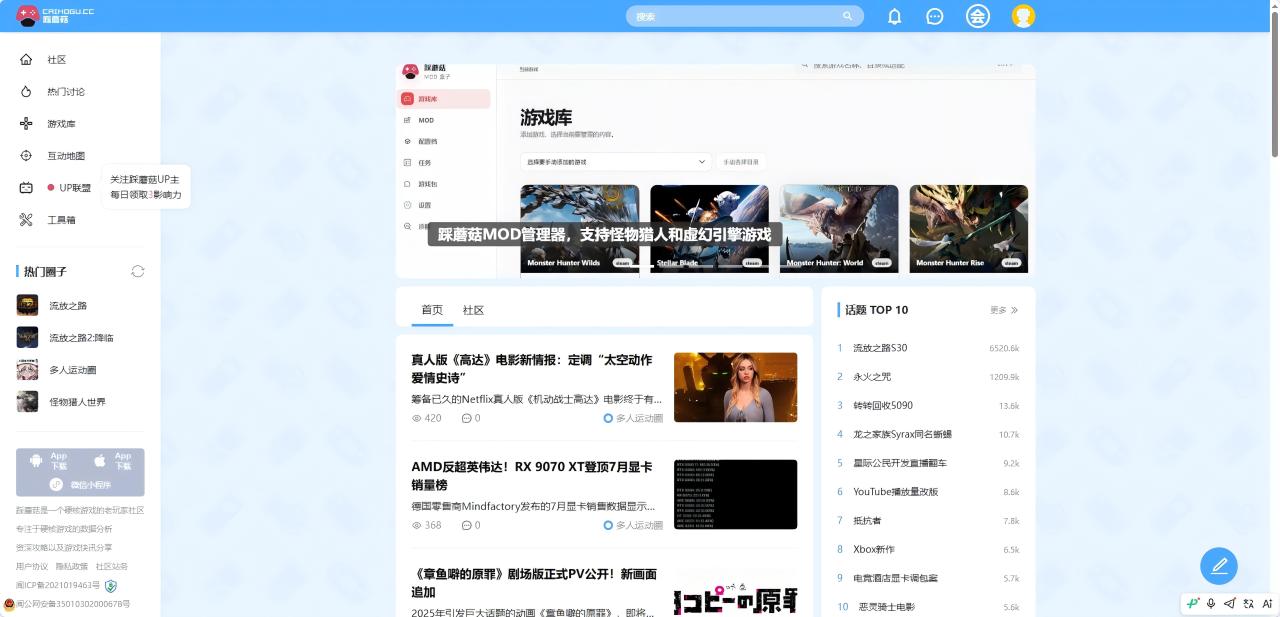1280x617 pixels.
Task: Go to 社区 in the sidebar
Action: (57, 60)
